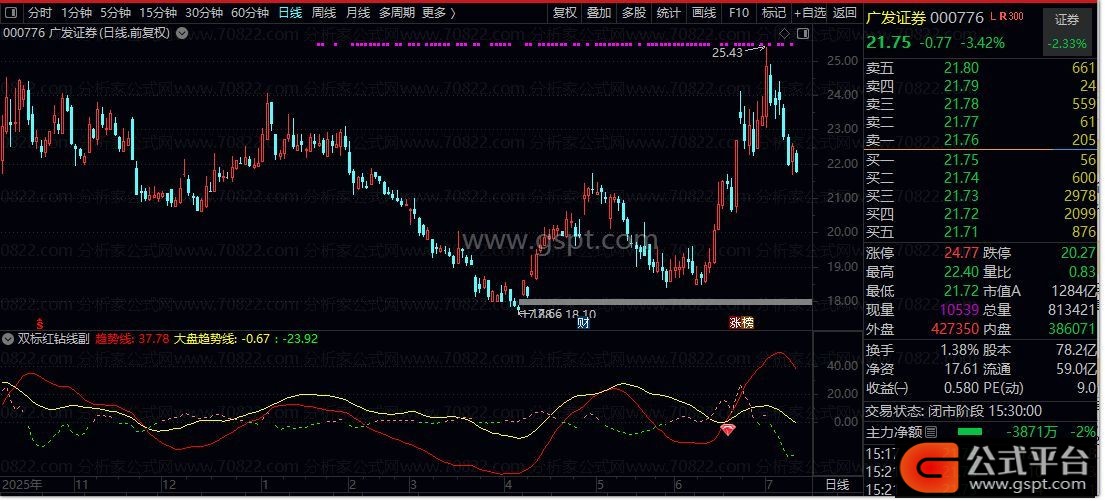Click the L margin trading badge

pyautogui.click(x=992, y=16)
